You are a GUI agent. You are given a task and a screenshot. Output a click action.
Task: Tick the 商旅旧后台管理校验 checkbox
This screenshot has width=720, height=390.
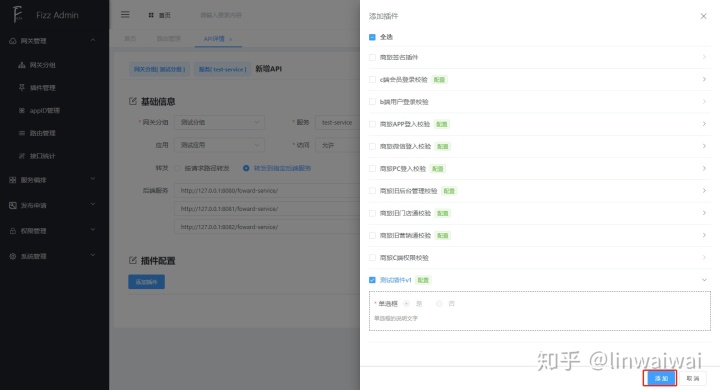[372, 191]
